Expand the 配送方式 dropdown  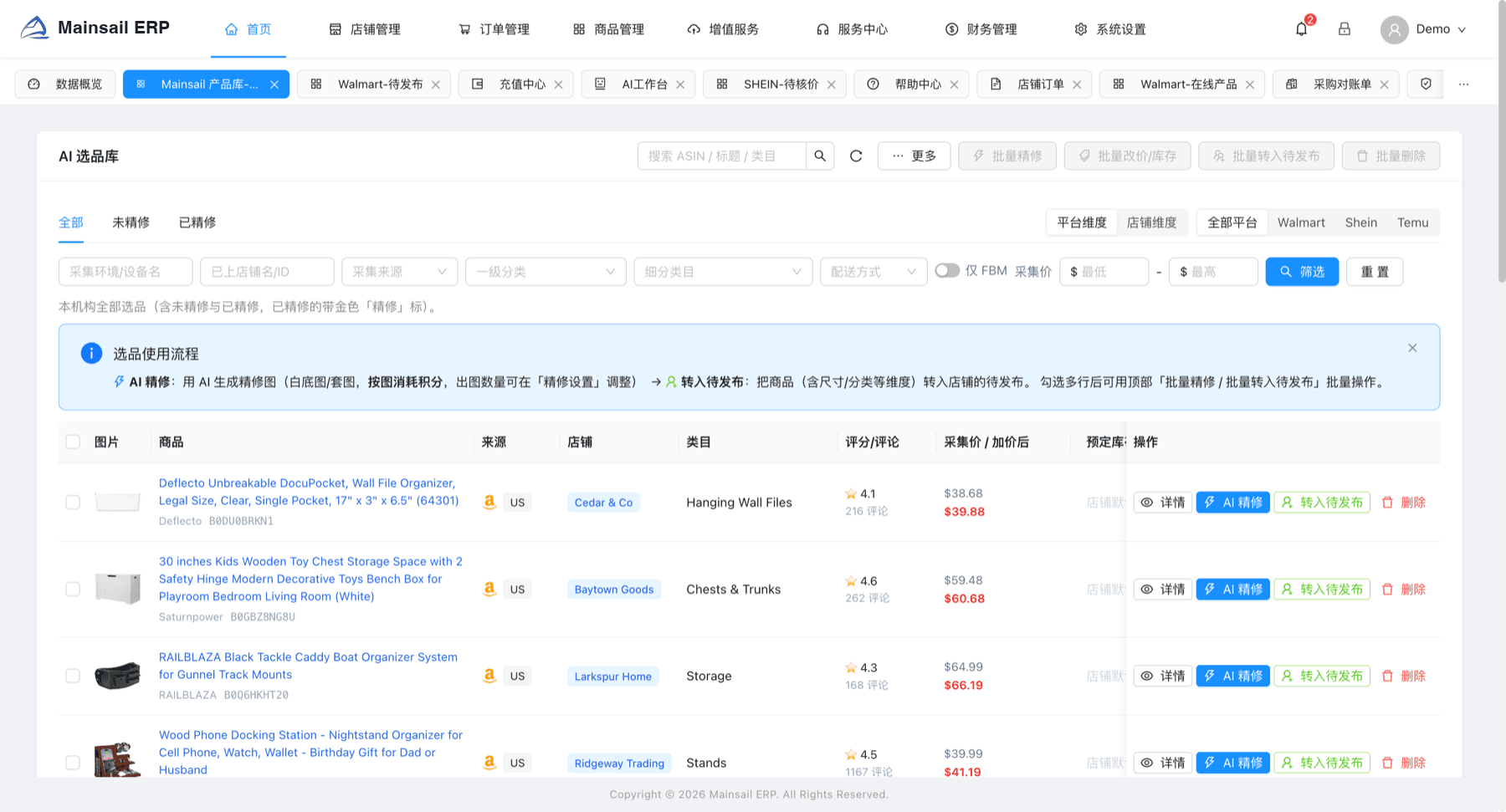pos(873,272)
